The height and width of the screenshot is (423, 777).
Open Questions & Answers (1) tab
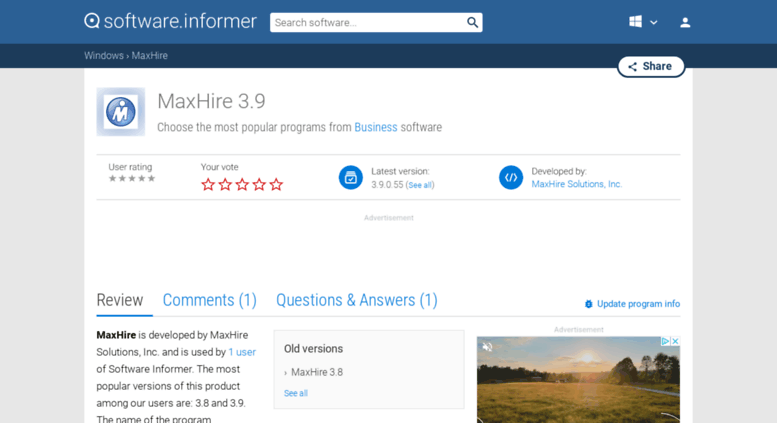point(357,300)
